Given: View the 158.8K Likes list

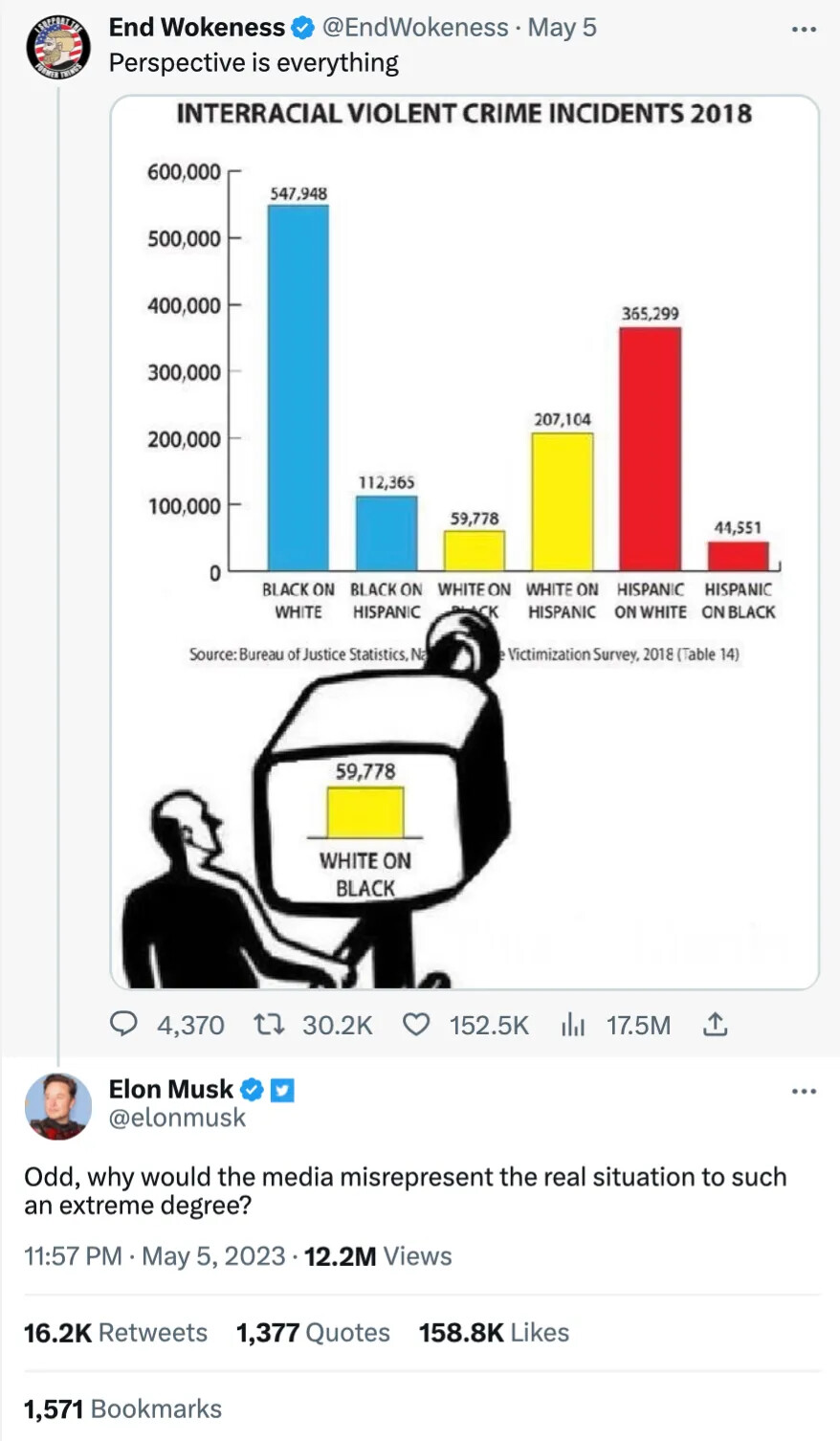Looking at the screenshot, I should pyautogui.click(x=494, y=1333).
